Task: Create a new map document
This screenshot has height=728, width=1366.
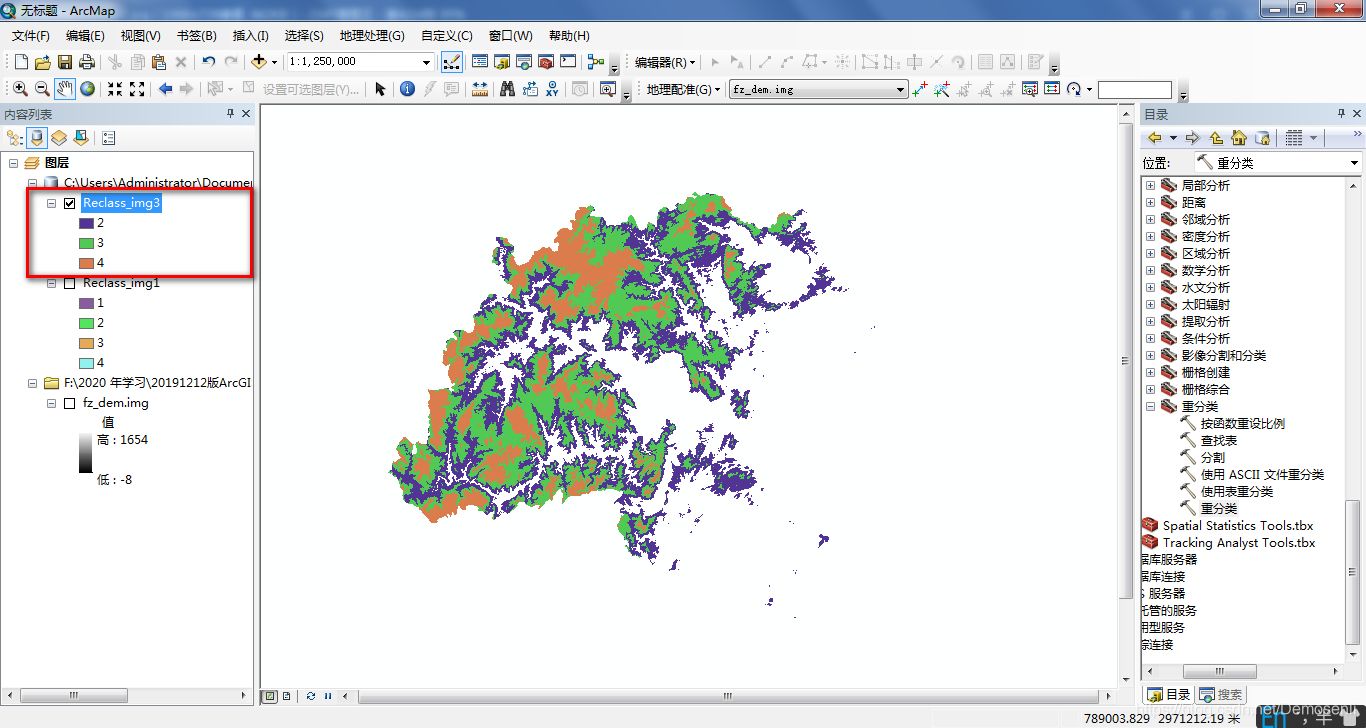Action: click(21, 61)
